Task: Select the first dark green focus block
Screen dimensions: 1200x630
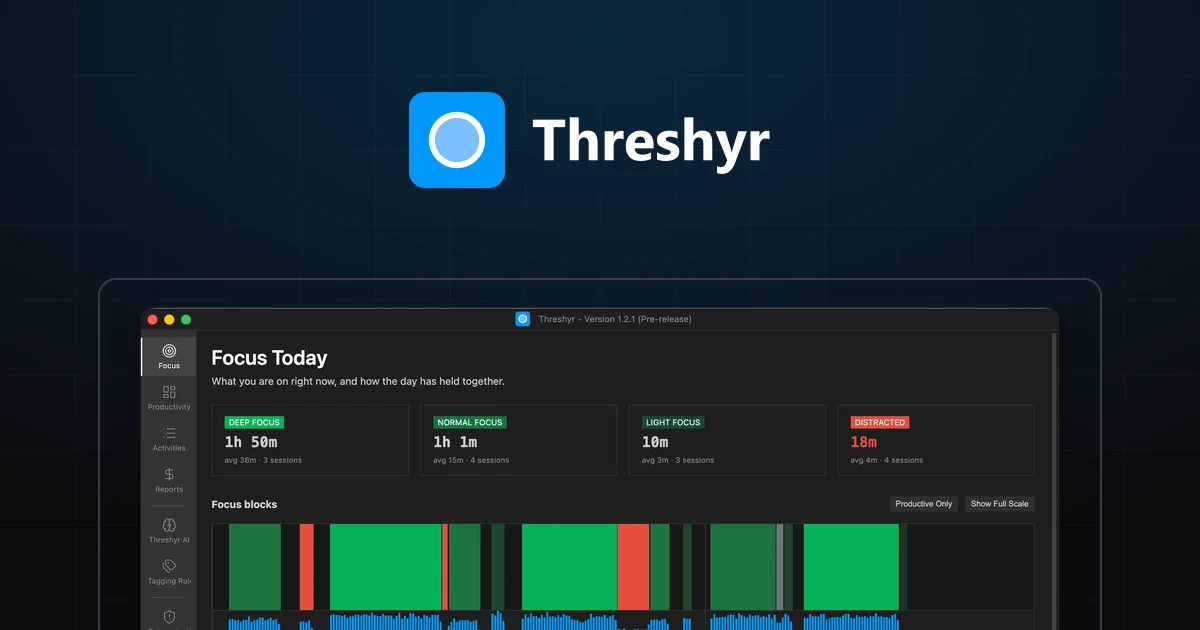Action: 255,567
